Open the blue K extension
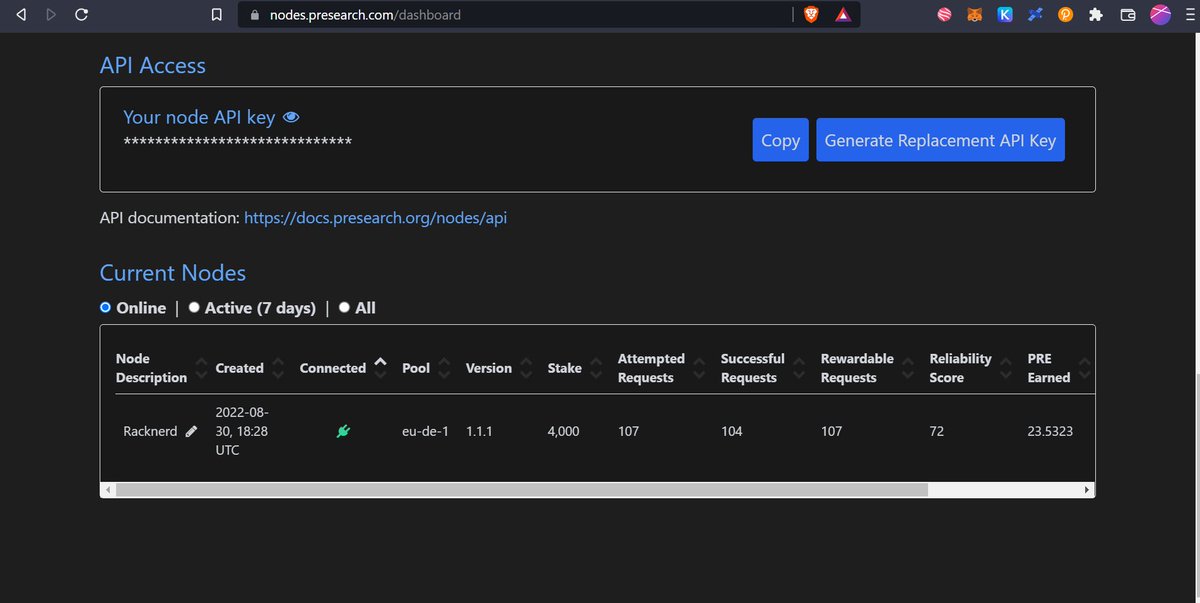Screen dimensions: 1200x603 click(1005, 15)
